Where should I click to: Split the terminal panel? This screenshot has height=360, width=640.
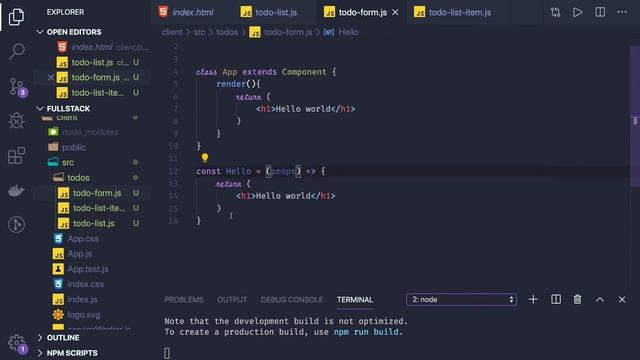[x=556, y=300]
